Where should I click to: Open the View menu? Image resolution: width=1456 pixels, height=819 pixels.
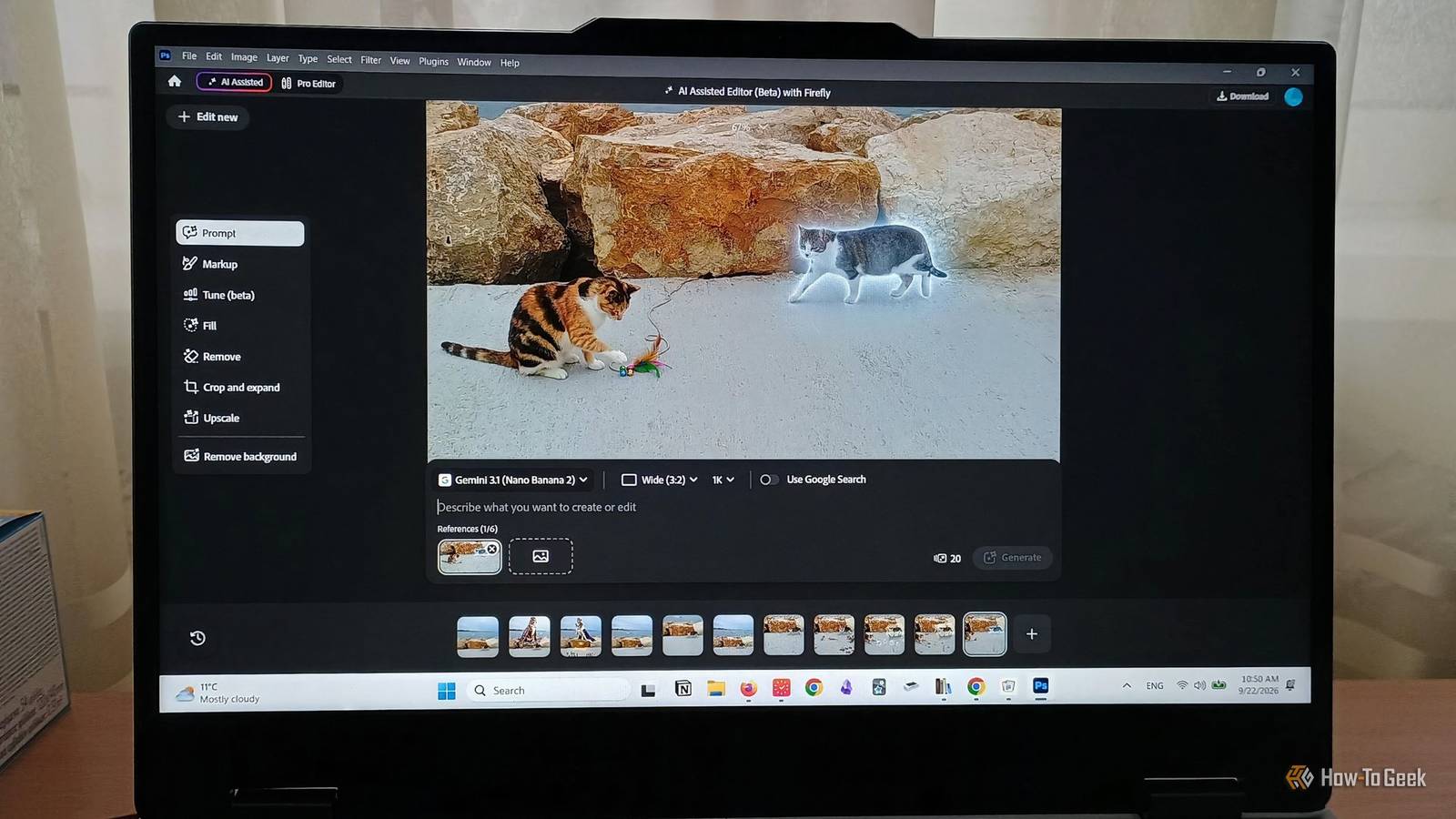coord(399,61)
